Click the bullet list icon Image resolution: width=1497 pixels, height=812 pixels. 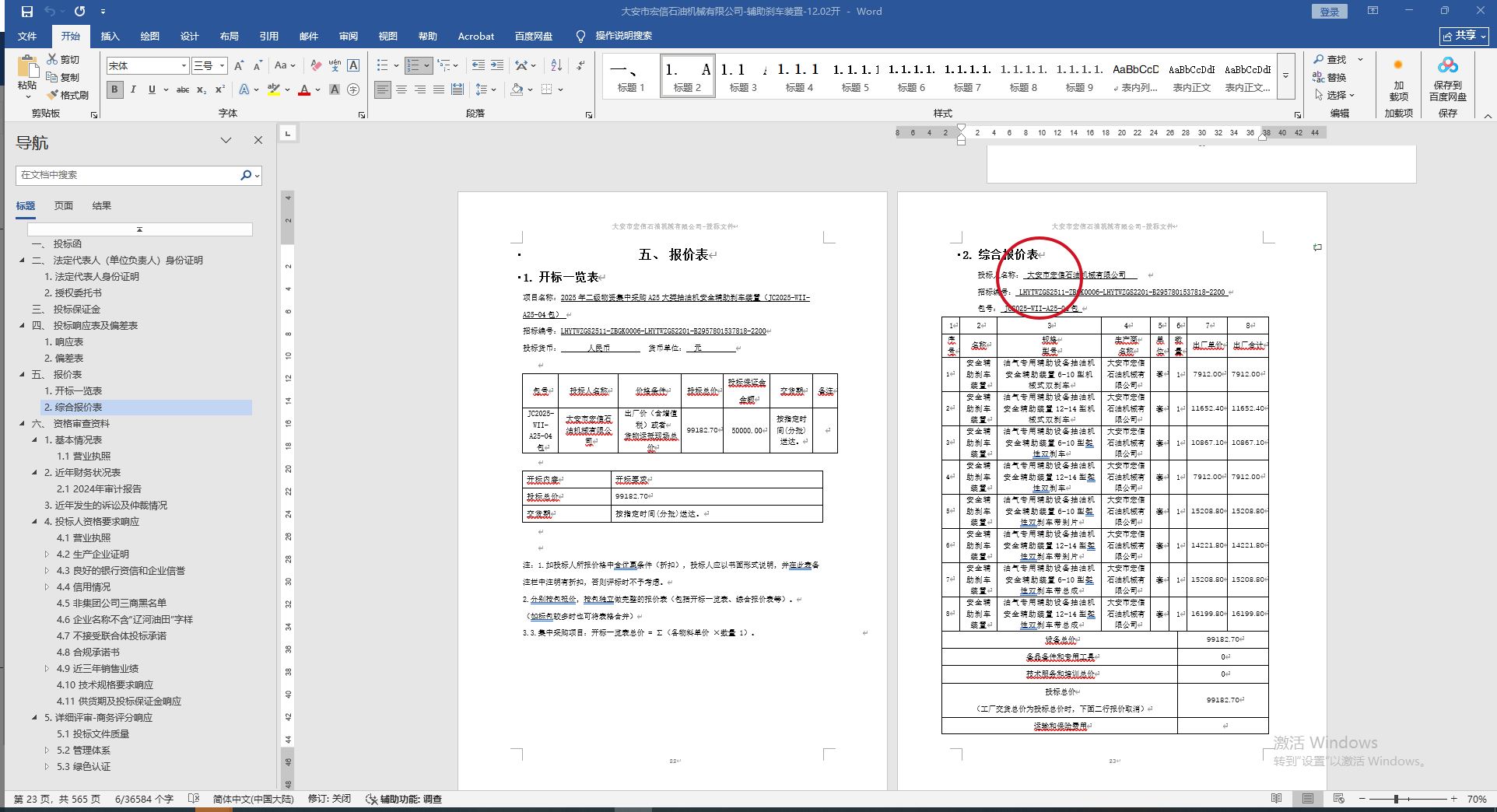[x=383, y=65]
